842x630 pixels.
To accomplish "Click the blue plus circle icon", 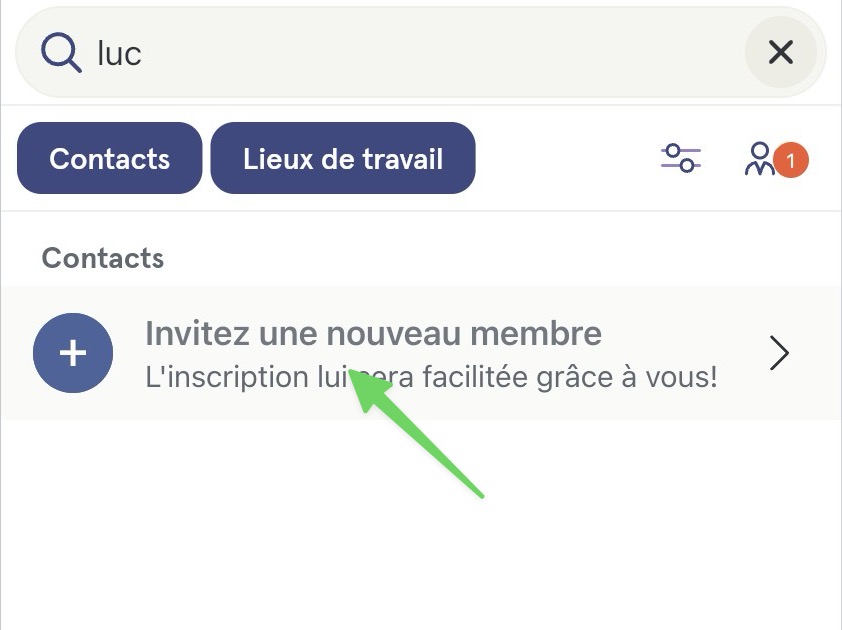I will coord(73,353).
